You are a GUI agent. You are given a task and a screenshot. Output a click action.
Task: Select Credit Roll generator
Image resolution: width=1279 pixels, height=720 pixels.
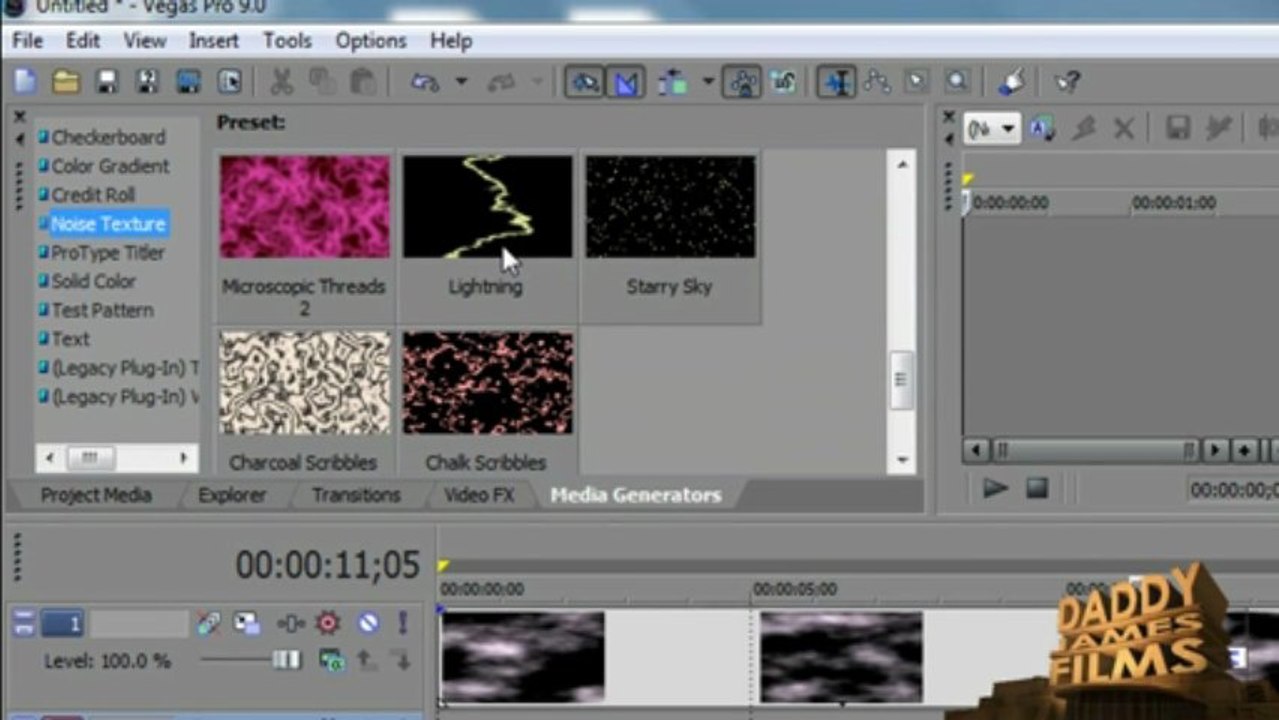93,195
